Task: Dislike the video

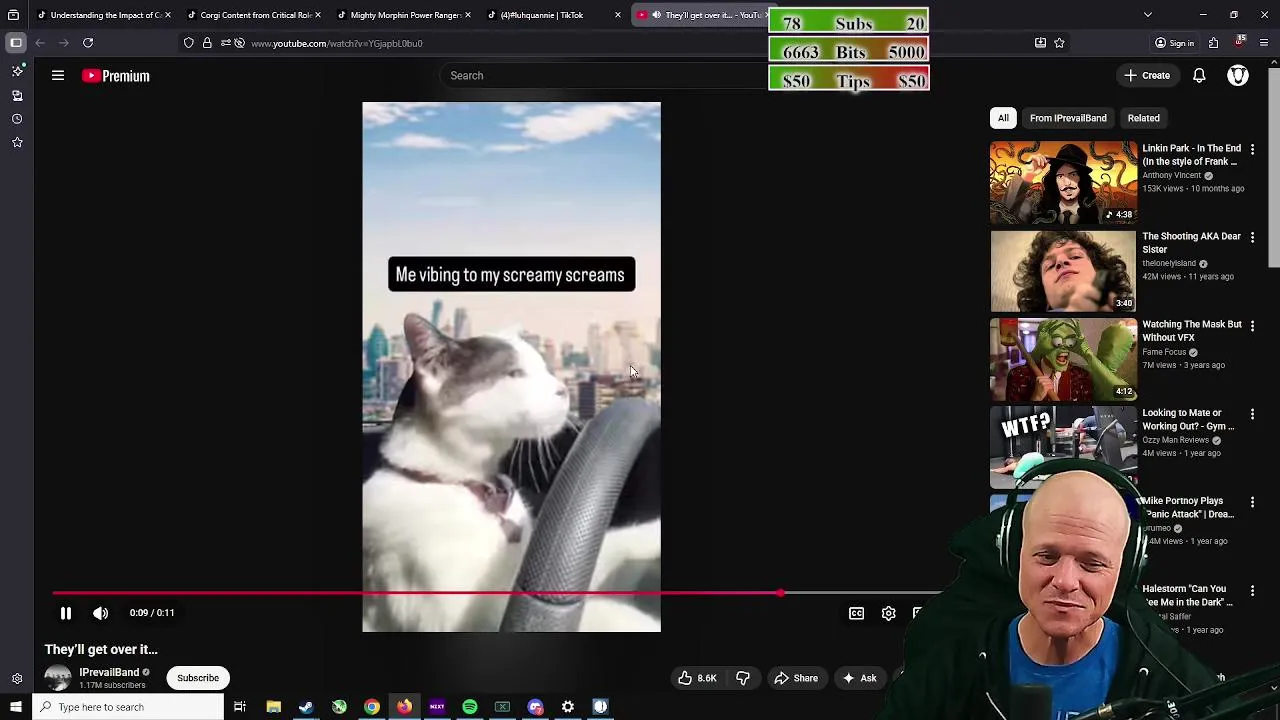Action: (x=743, y=678)
